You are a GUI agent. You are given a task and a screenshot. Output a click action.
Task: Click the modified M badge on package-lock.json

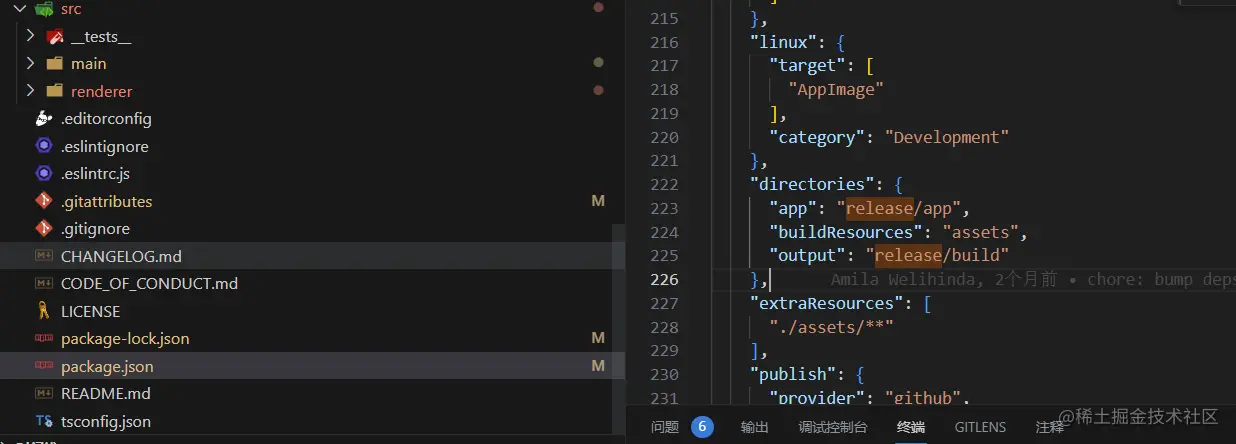[598, 338]
